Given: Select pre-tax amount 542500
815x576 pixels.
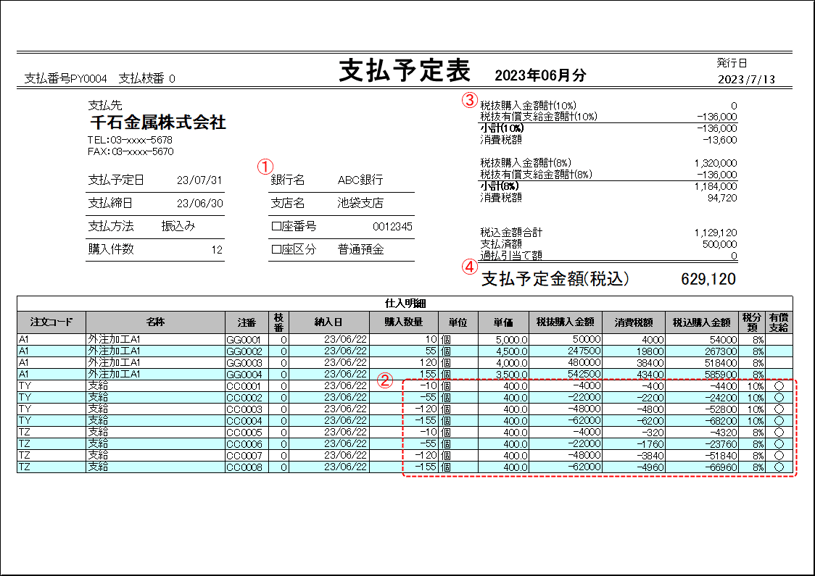Looking at the screenshot, I should [584, 374].
